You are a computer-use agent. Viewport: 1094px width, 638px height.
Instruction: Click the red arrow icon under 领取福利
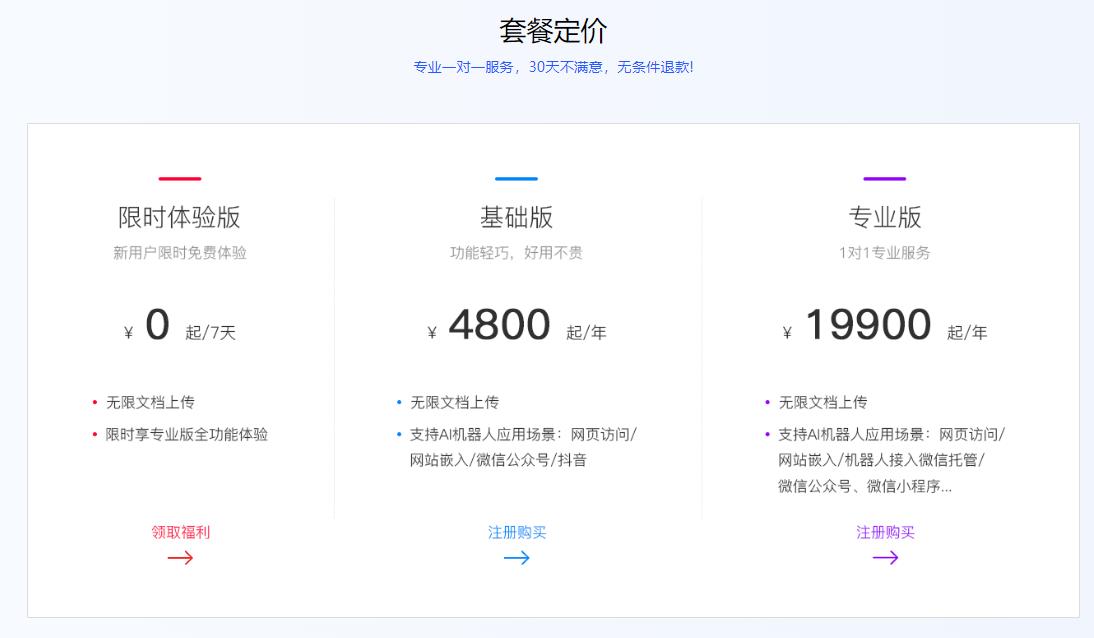(x=182, y=559)
